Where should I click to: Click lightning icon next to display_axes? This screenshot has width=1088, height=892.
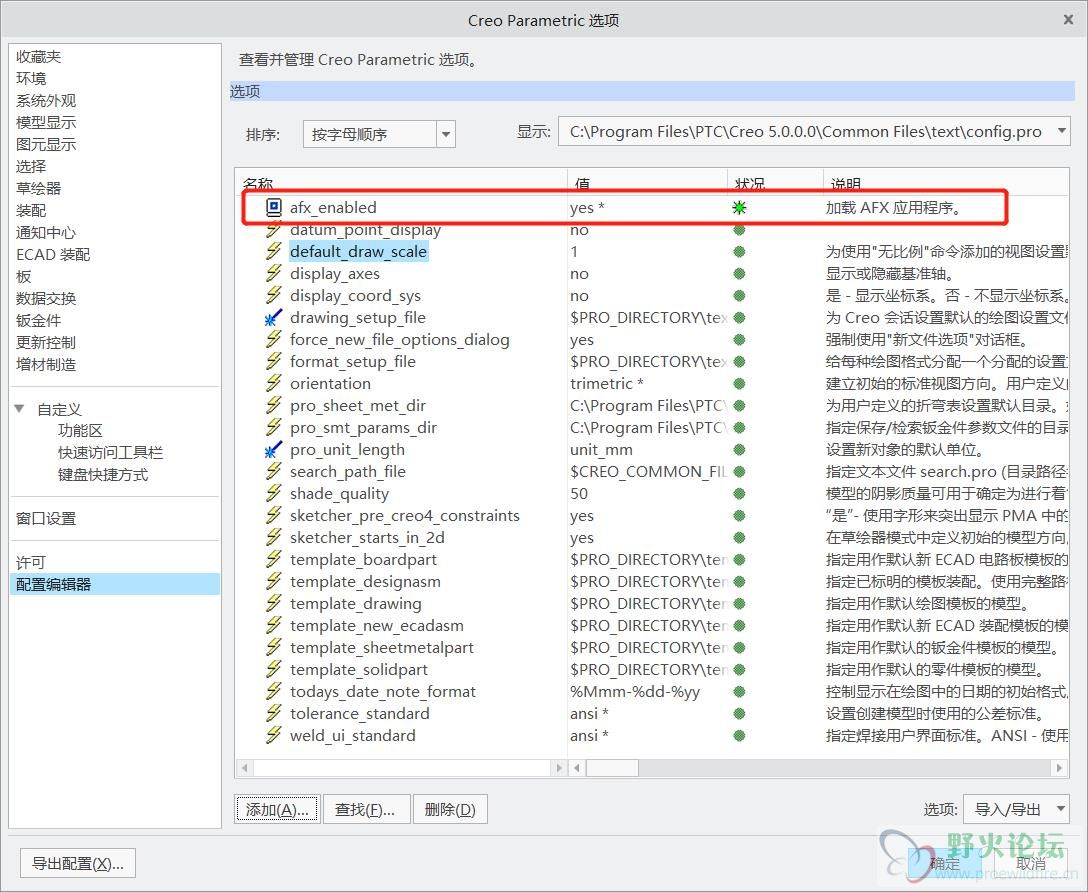[x=273, y=273]
